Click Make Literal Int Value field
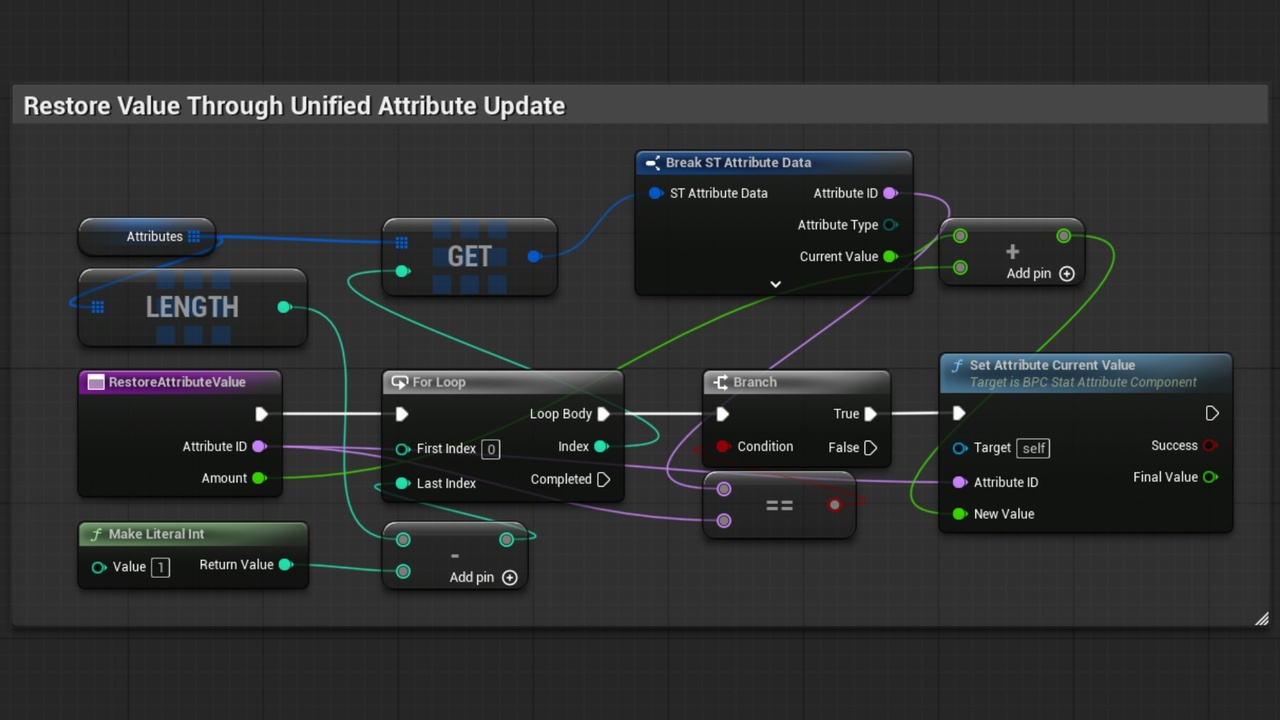This screenshot has width=1280, height=720. click(x=160, y=567)
